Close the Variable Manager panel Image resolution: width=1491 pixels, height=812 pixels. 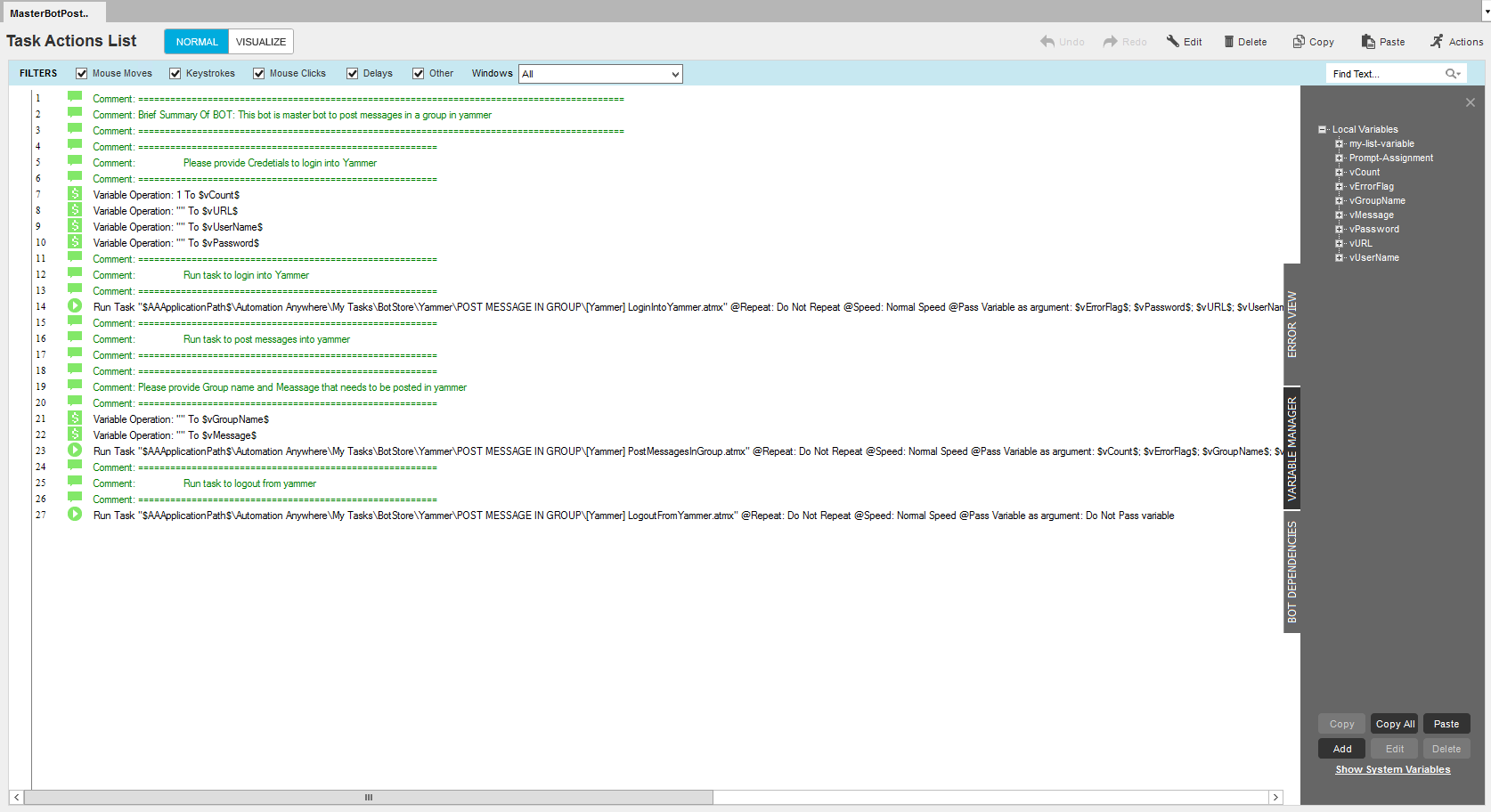[x=1471, y=102]
